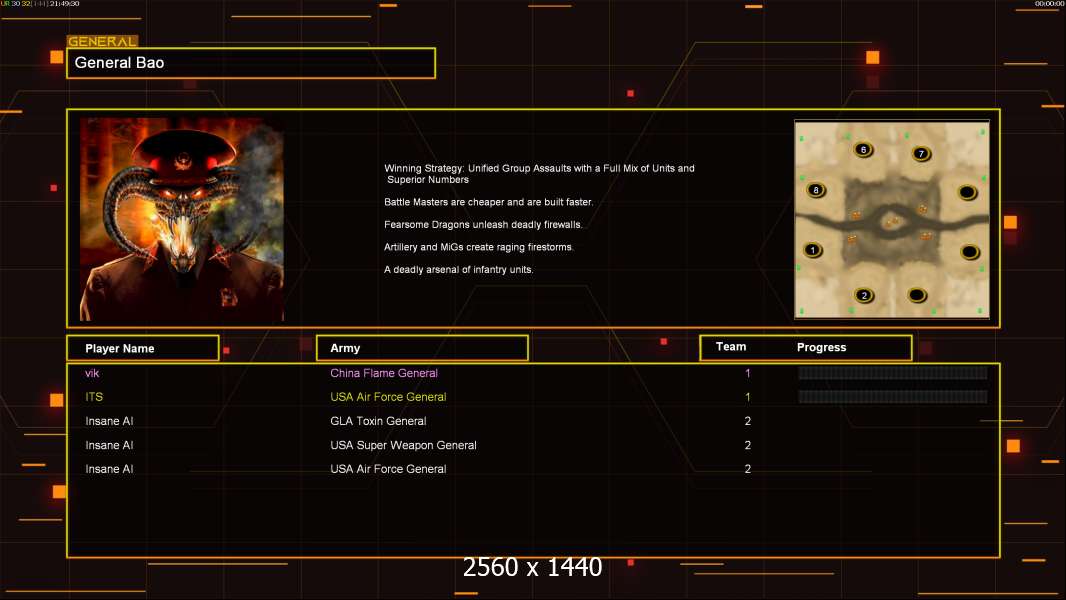Click start position 8 on the minimap
The height and width of the screenshot is (600, 1066).
click(816, 190)
